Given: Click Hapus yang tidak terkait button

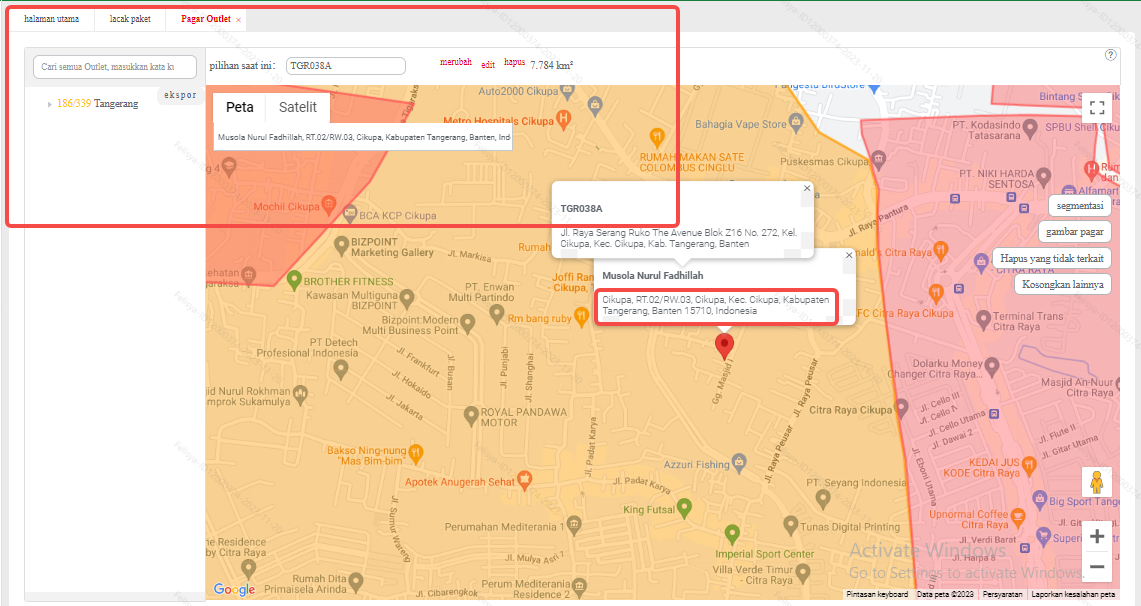Looking at the screenshot, I should 1051,258.
